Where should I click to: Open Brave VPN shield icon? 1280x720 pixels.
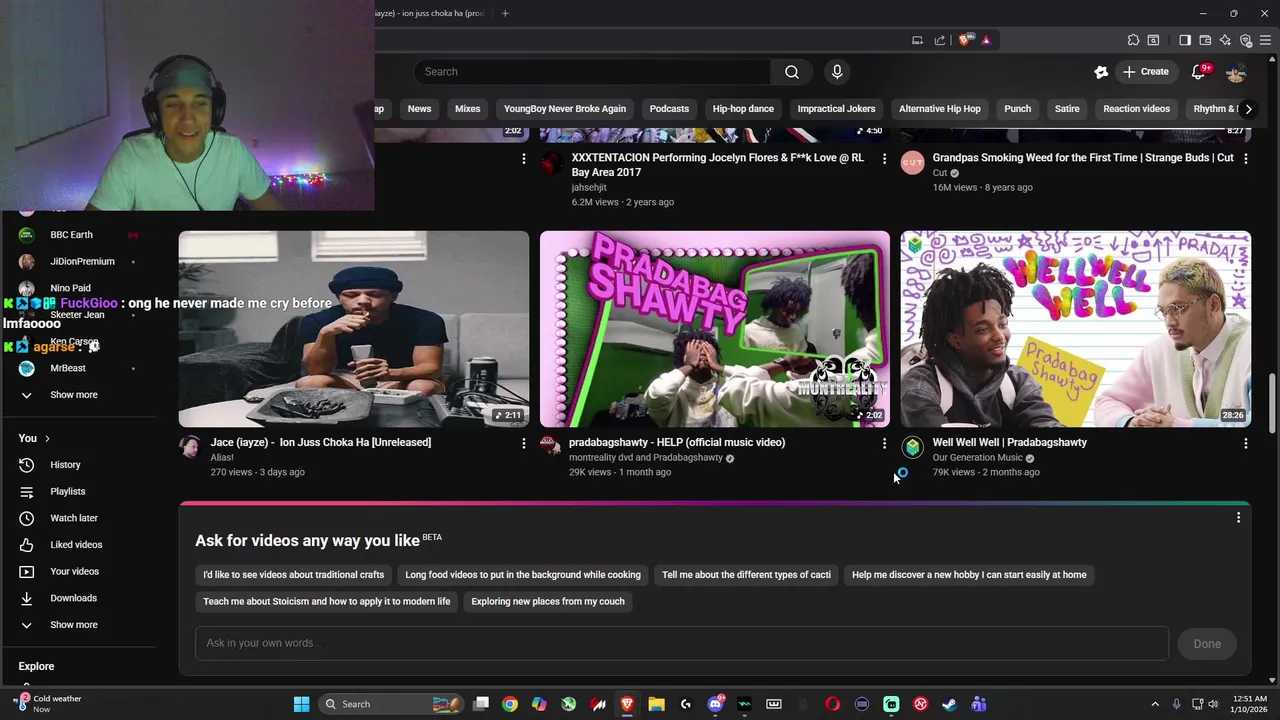click(x=1246, y=40)
